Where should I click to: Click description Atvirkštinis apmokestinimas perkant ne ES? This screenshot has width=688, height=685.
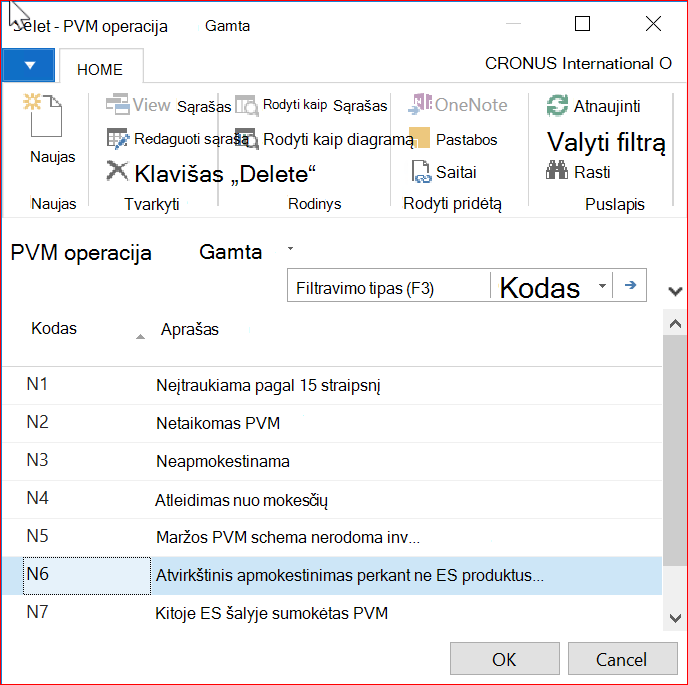pyautogui.click(x=350, y=576)
